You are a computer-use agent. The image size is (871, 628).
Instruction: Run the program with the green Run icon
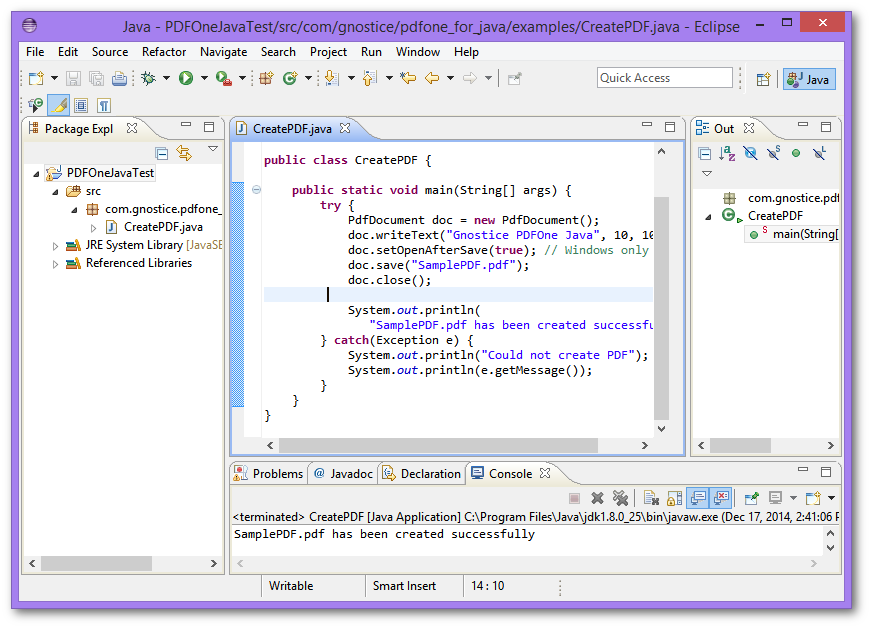pyautogui.click(x=186, y=78)
